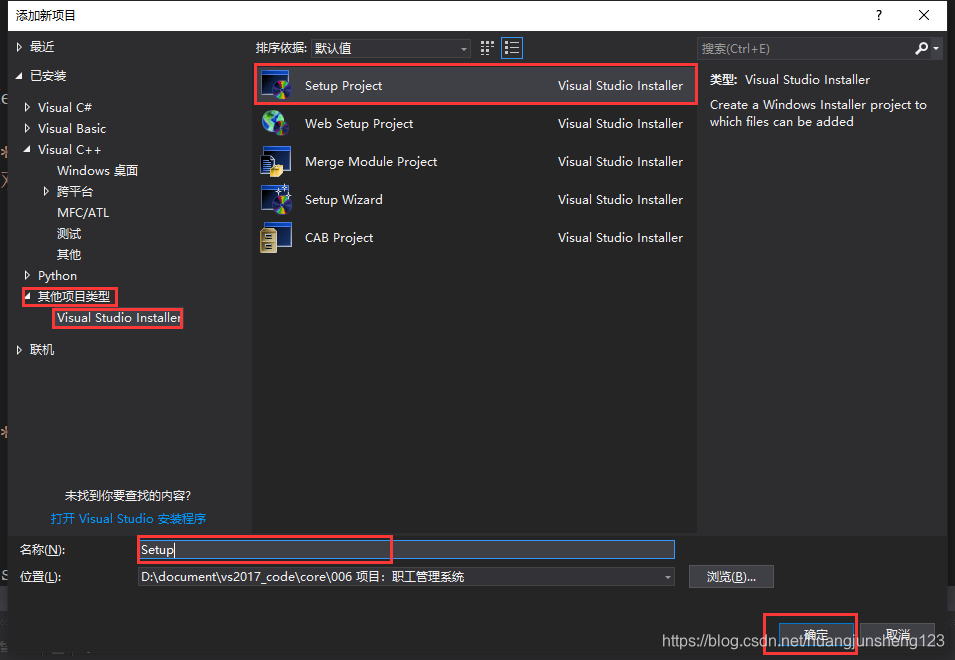Collapse the 已安装 node
Image resolution: width=955 pixels, height=660 pixels.
pos(19,75)
